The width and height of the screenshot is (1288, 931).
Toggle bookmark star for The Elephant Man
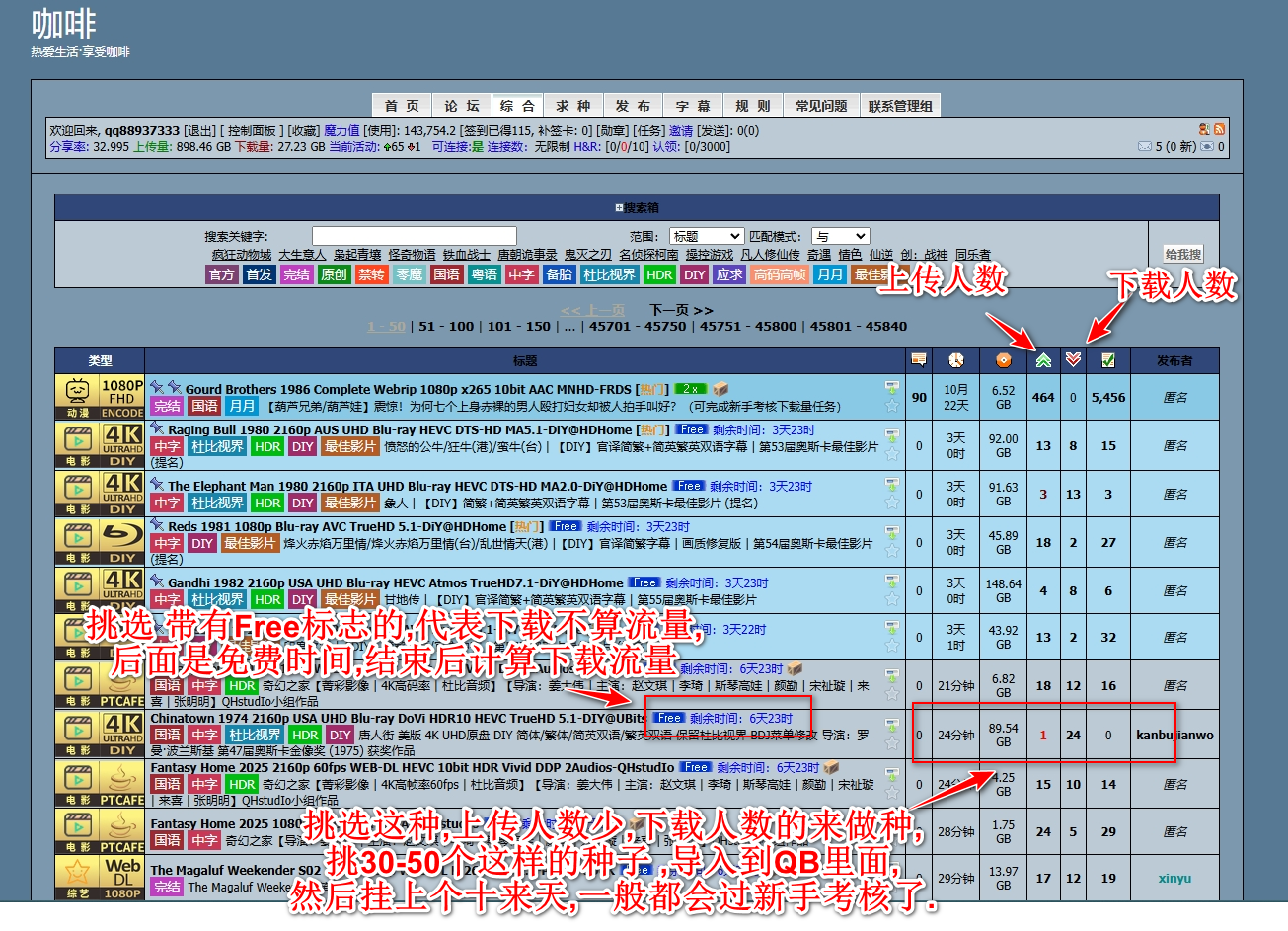click(892, 503)
